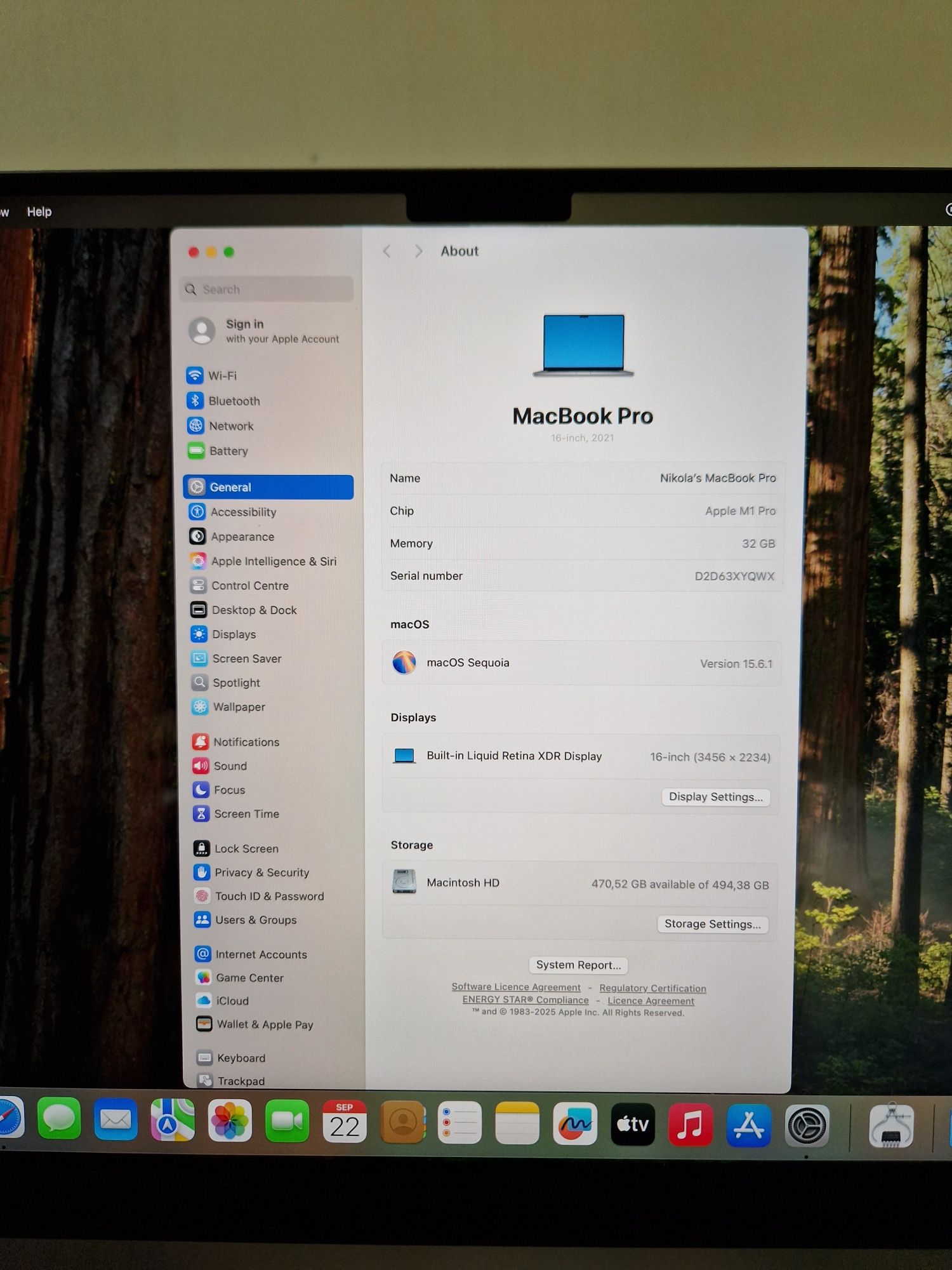This screenshot has height=1270, width=952.
Task: Click the macOS Sequoia row
Action: tap(581, 663)
